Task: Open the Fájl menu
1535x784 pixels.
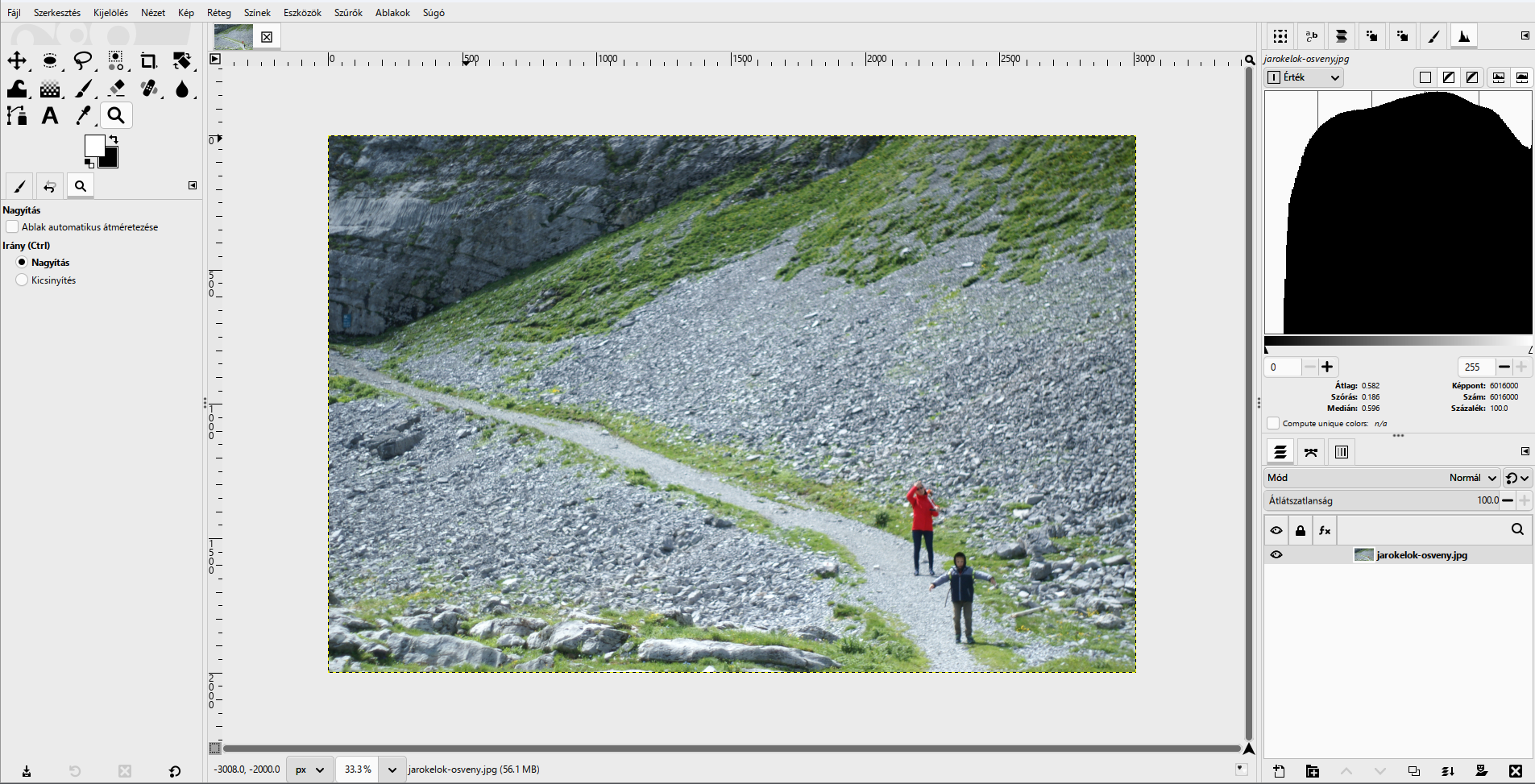Action: pyautogui.click(x=14, y=13)
